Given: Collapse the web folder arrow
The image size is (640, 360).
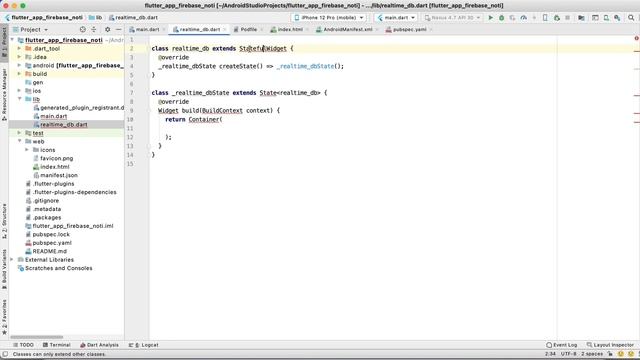Looking at the screenshot, I should click(19, 141).
